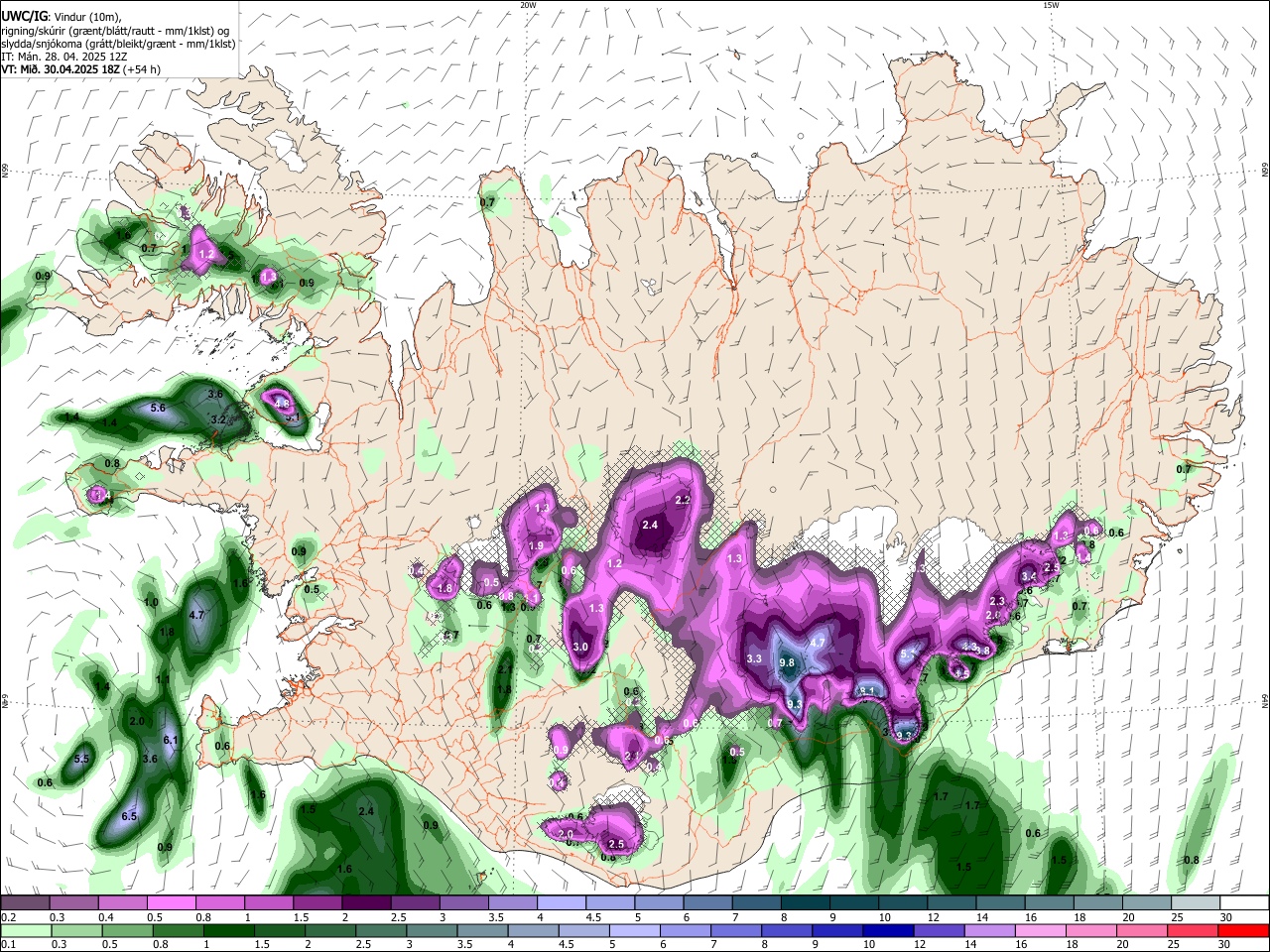The height and width of the screenshot is (952, 1270).
Task: Click the 15W longitude label
Action: [x=1051, y=5]
